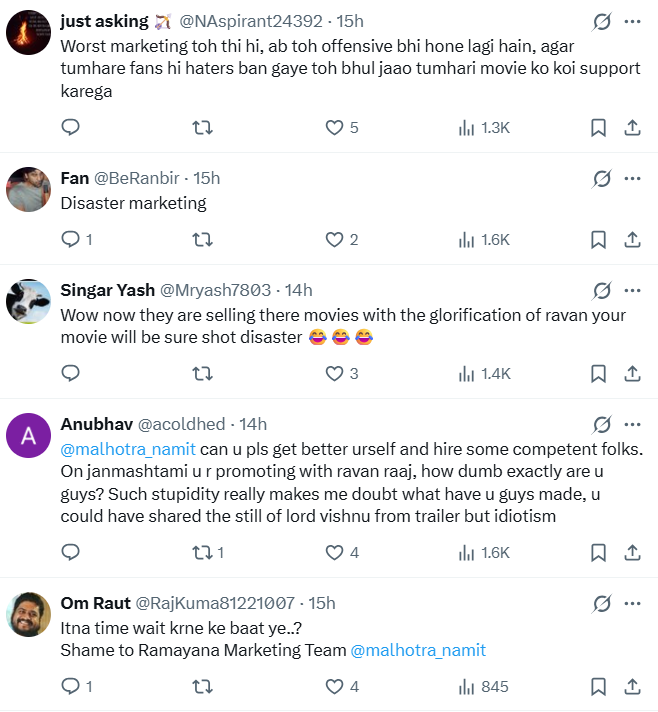View 845 views analytics on Om Raut's tweet

[483, 687]
